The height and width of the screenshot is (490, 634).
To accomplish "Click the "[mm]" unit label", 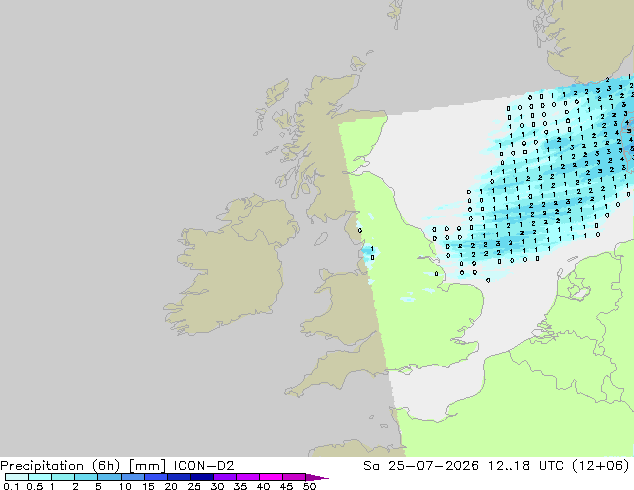I will point(147,466).
